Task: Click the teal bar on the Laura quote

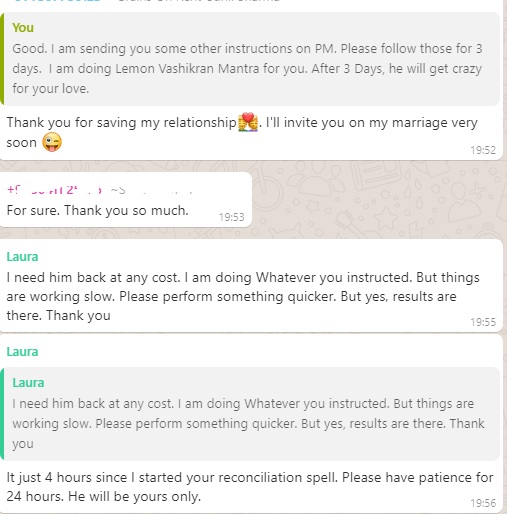Action: (x=2, y=414)
